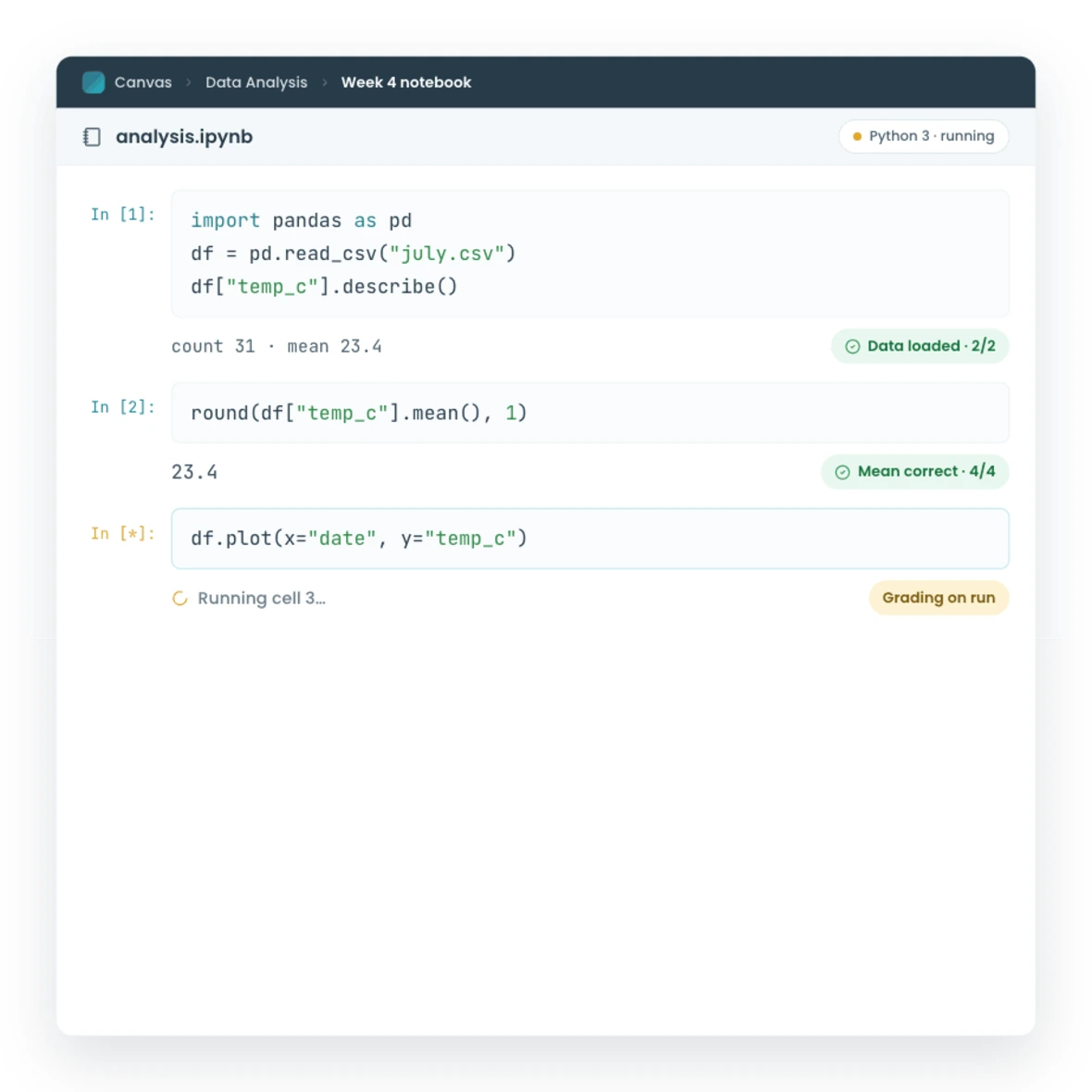Viewport: 1092px width, 1092px height.
Task: Click the Canvas logo icon
Action: coord(93,82)
